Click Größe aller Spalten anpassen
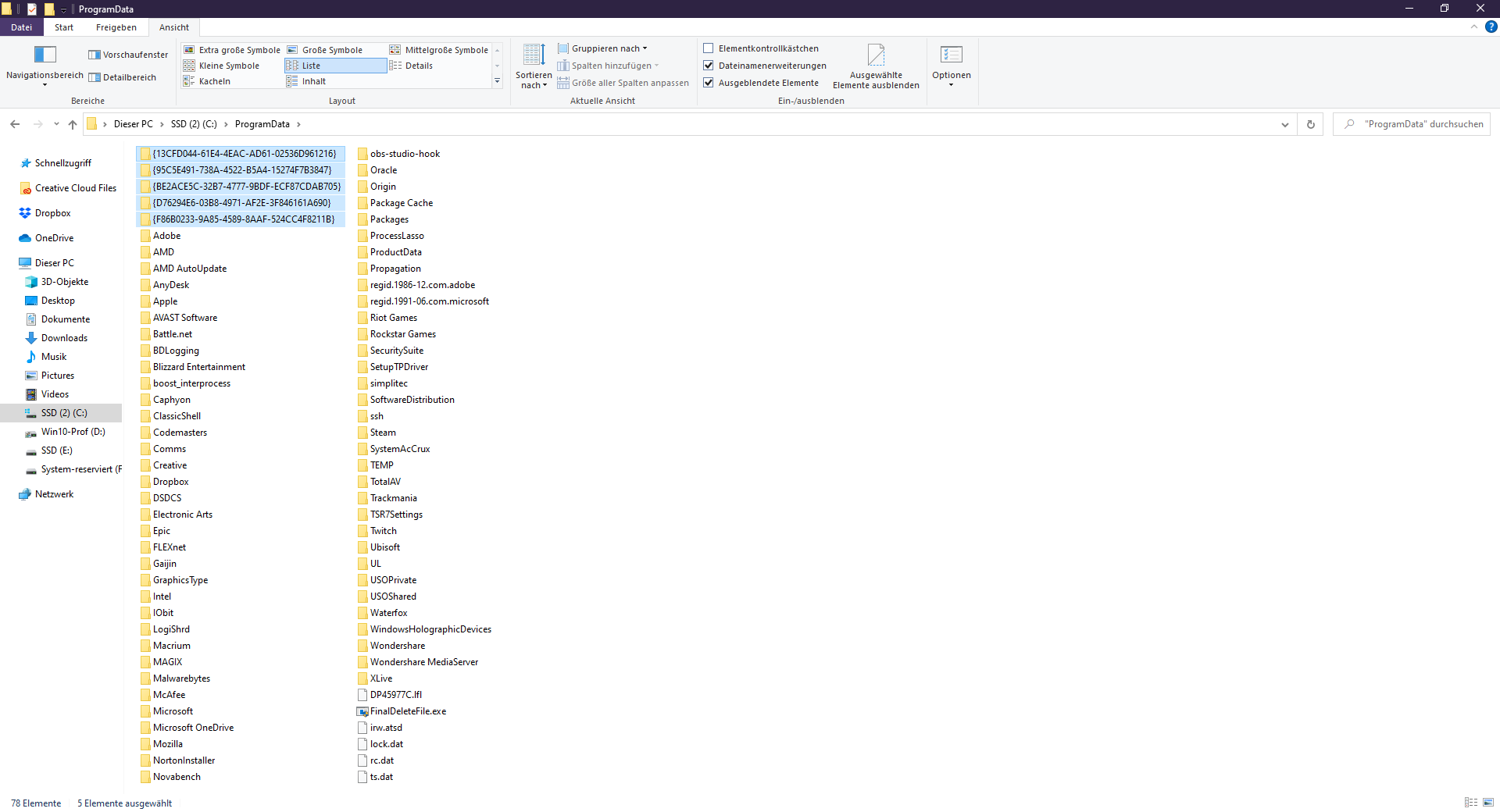Image resolution: width=1500 pixels, height=812 pixels. (x=623, y=83)
